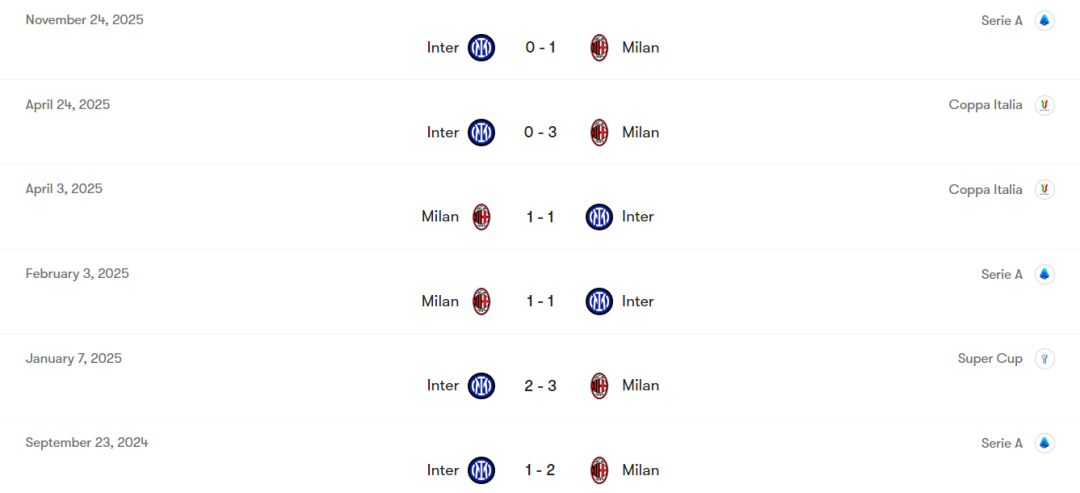Image resolution: width=1080 pixels, height=493 pixels.
Task: Click Milan crest in September 23, 2024 match
Action: click(x=599, y=470)
